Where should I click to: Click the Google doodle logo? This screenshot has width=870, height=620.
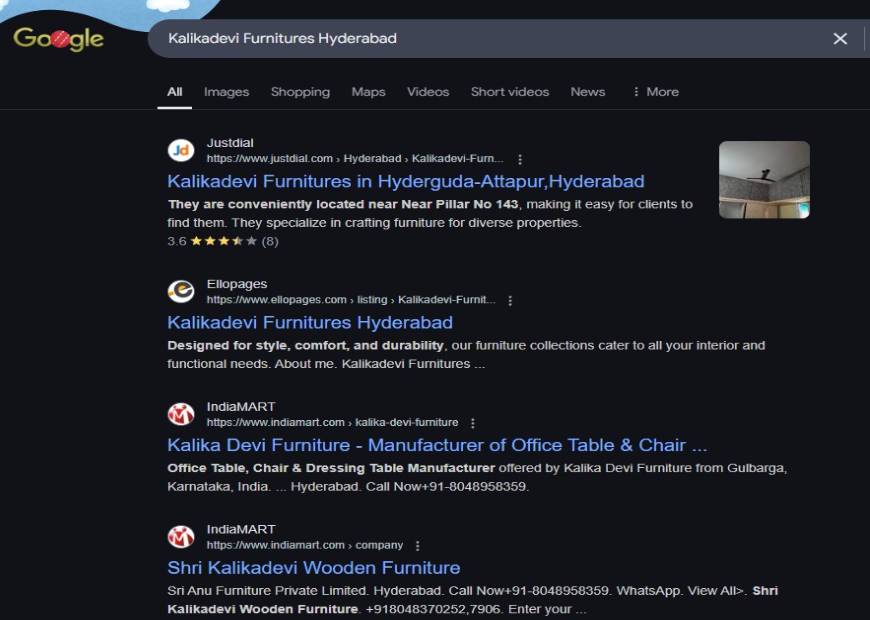point(58,39)
